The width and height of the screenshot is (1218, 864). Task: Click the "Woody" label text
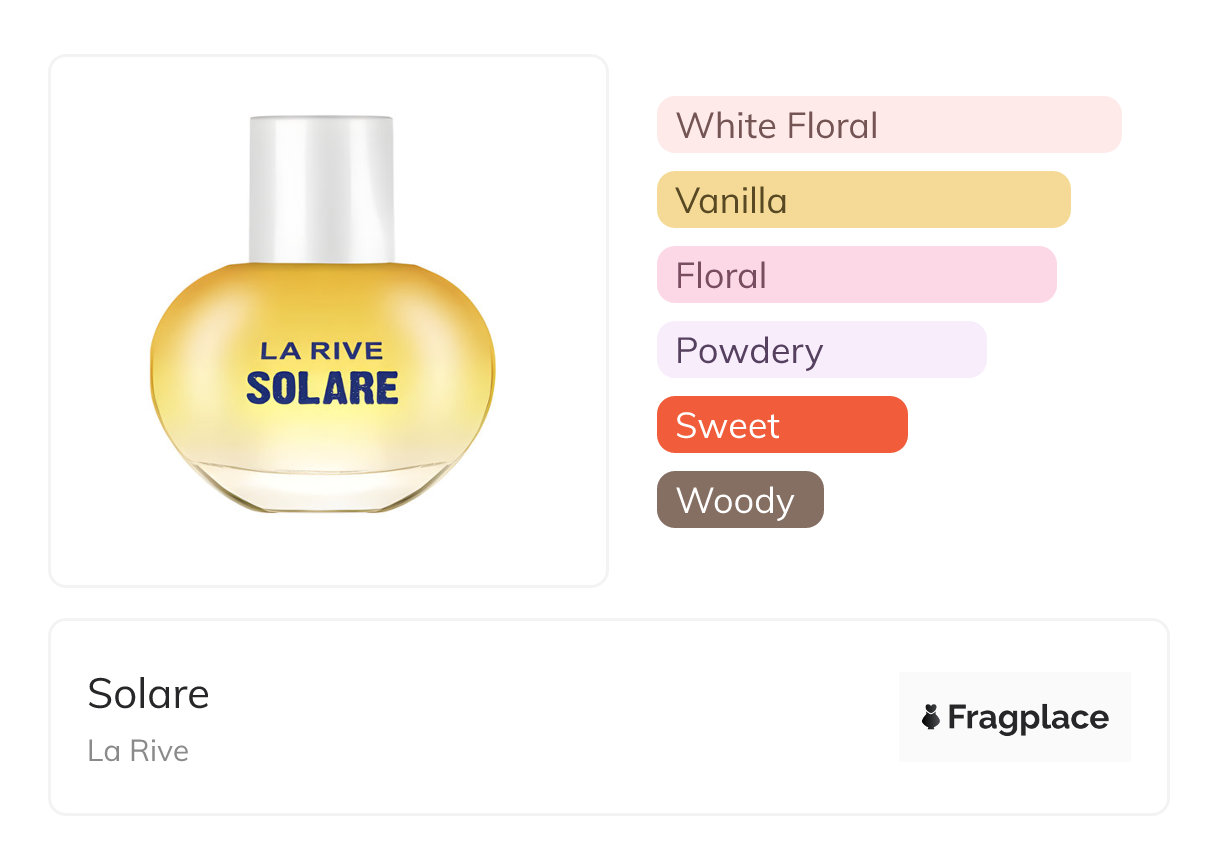(x=735, y=501)
